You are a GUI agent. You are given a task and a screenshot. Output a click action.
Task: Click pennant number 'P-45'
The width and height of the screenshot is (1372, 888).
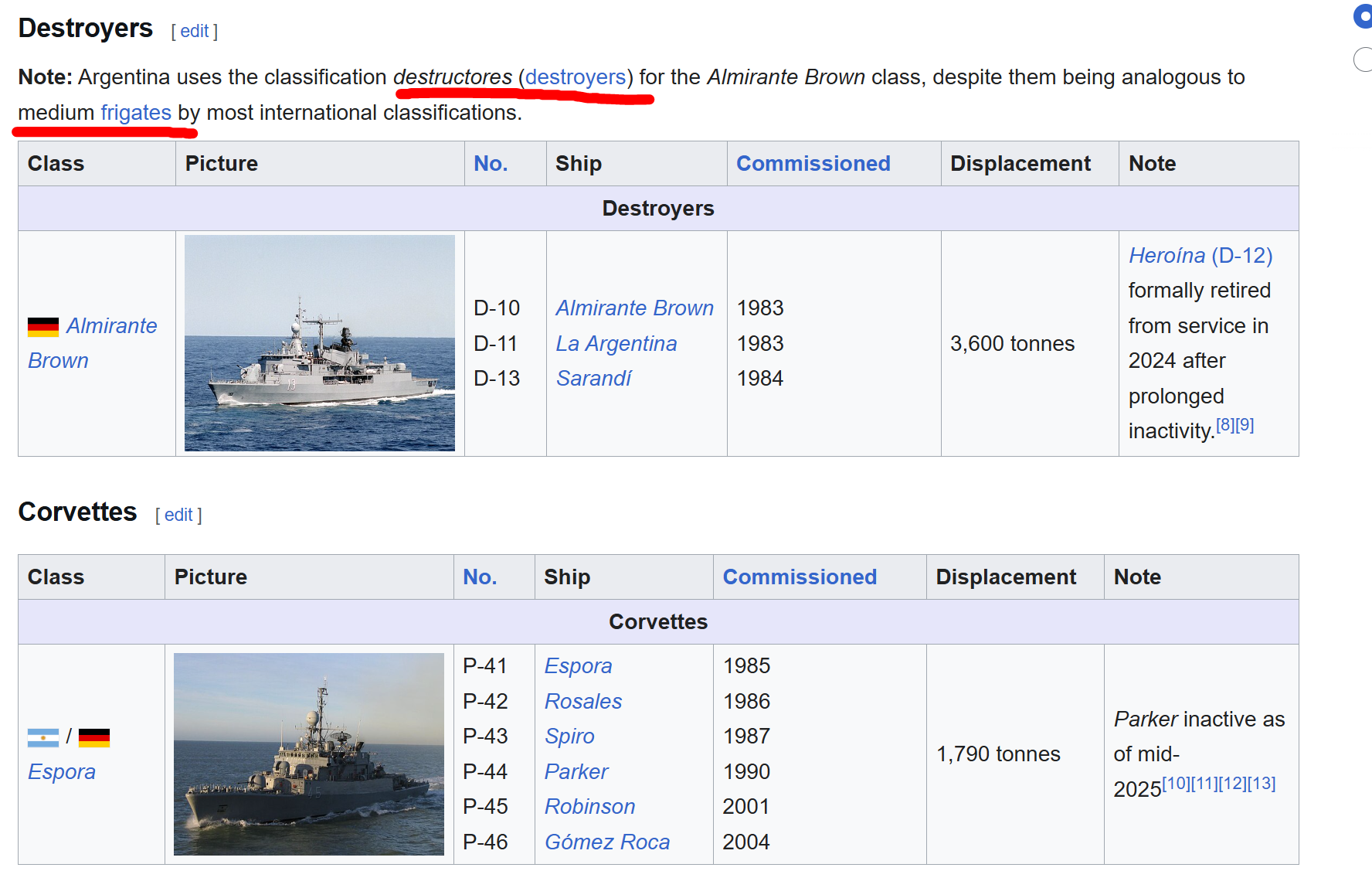tap(485, 807)
